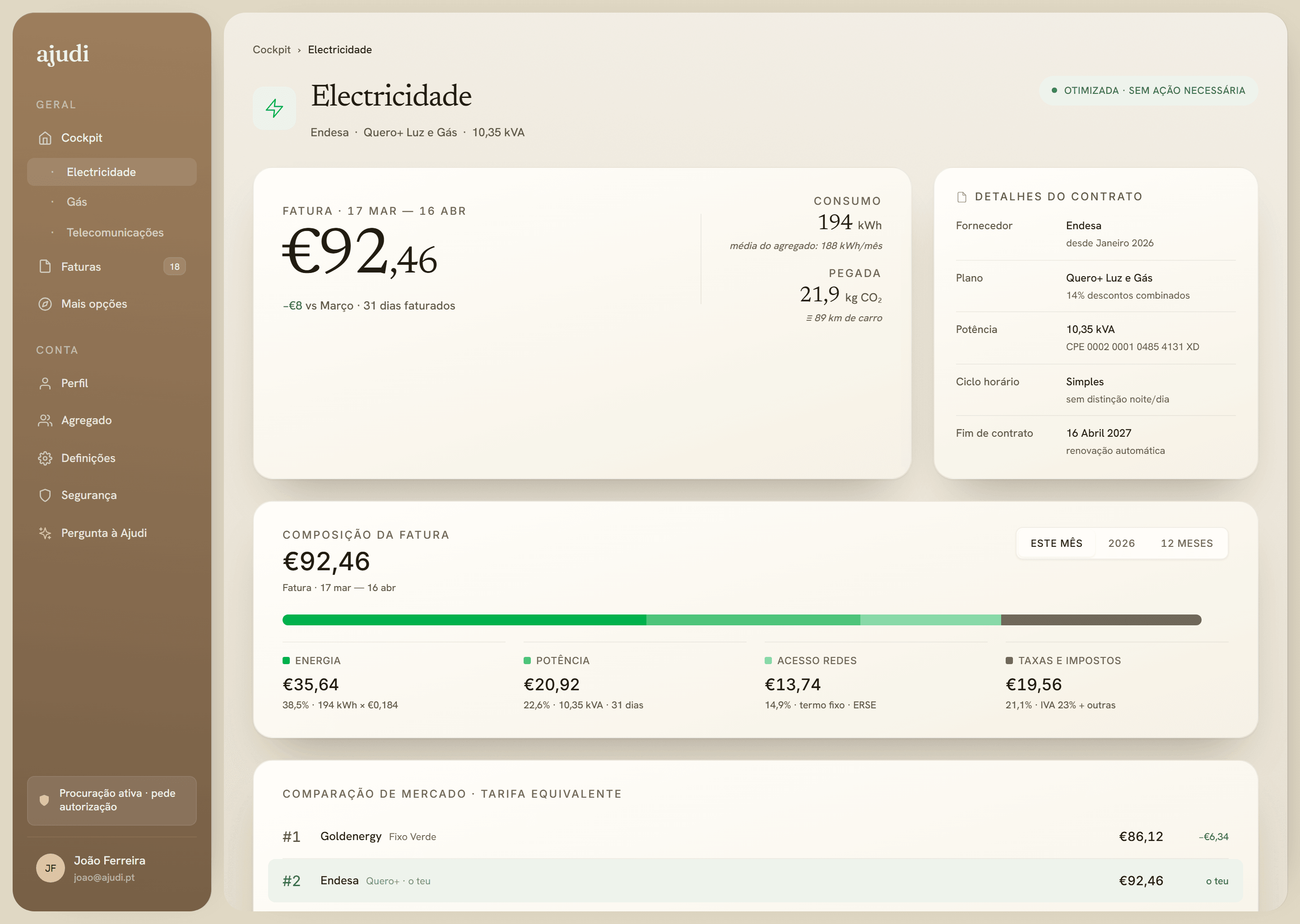Click the green lightning bolt icon
The width and height of the screenshot is (1300, 924).
[274, 108]
